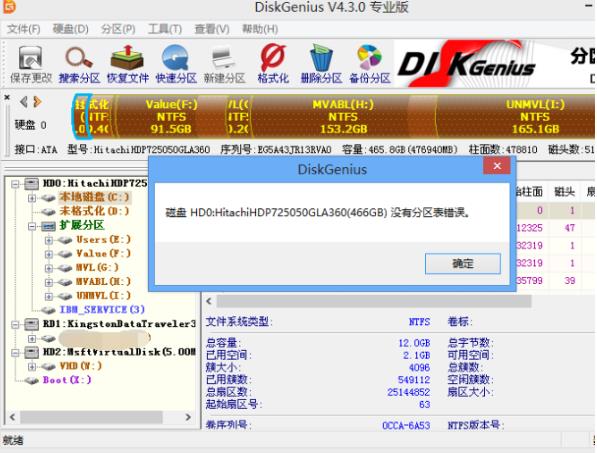Select the Format (格式化) toolbar icon
The image size is (597, 453).
273,65
